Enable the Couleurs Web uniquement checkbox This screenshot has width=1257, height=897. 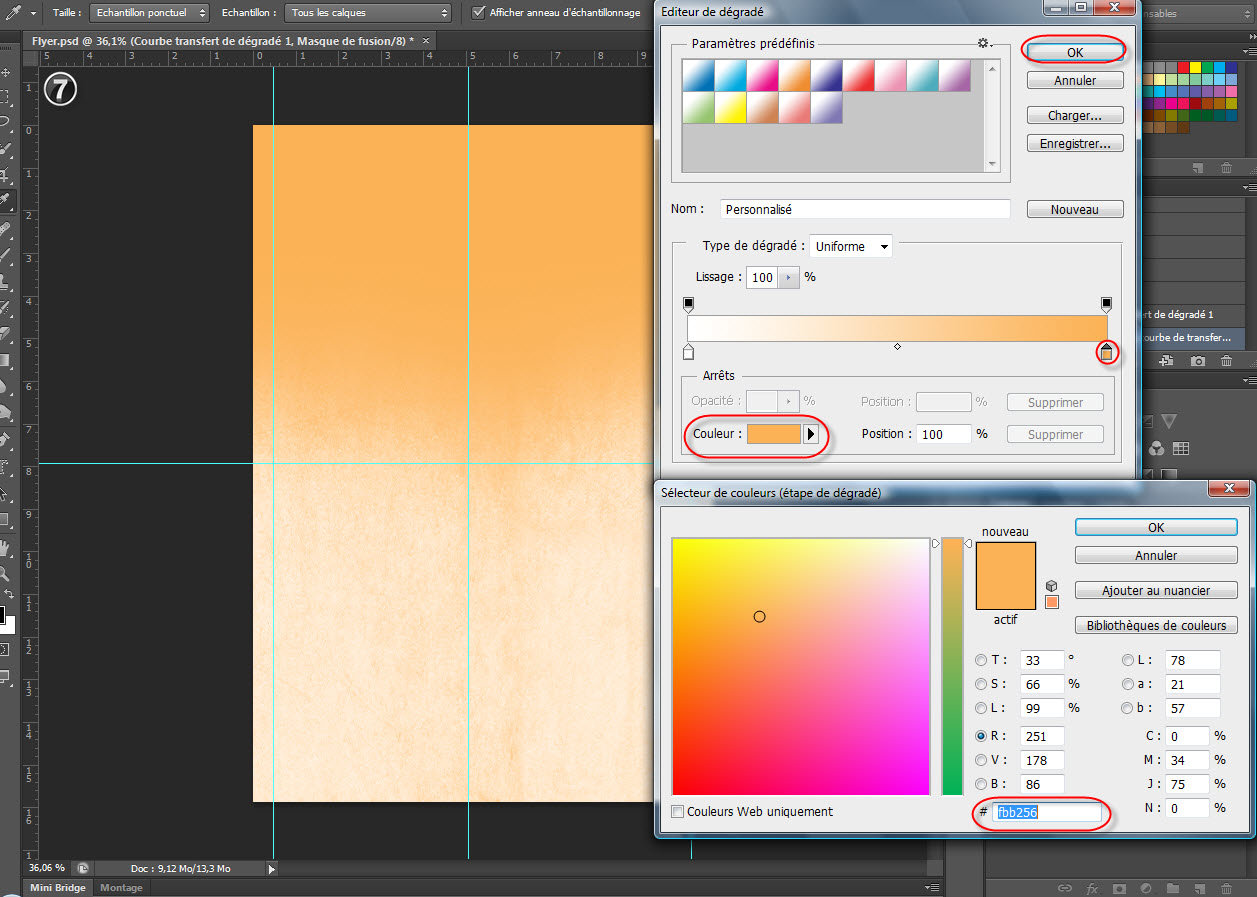pyautogui.click(x=678, y=812)
